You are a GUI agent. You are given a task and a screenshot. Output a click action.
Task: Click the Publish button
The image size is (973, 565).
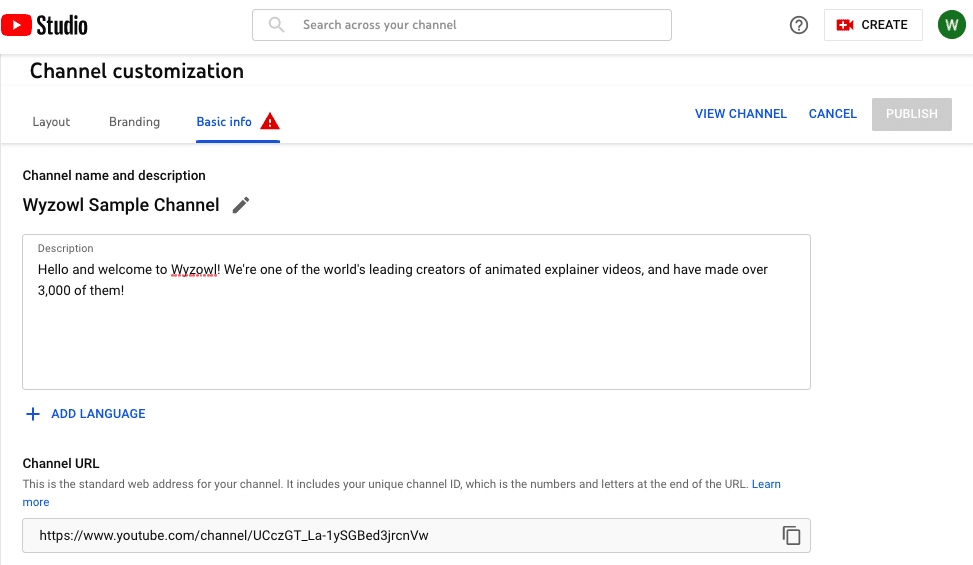pos(912,114)
